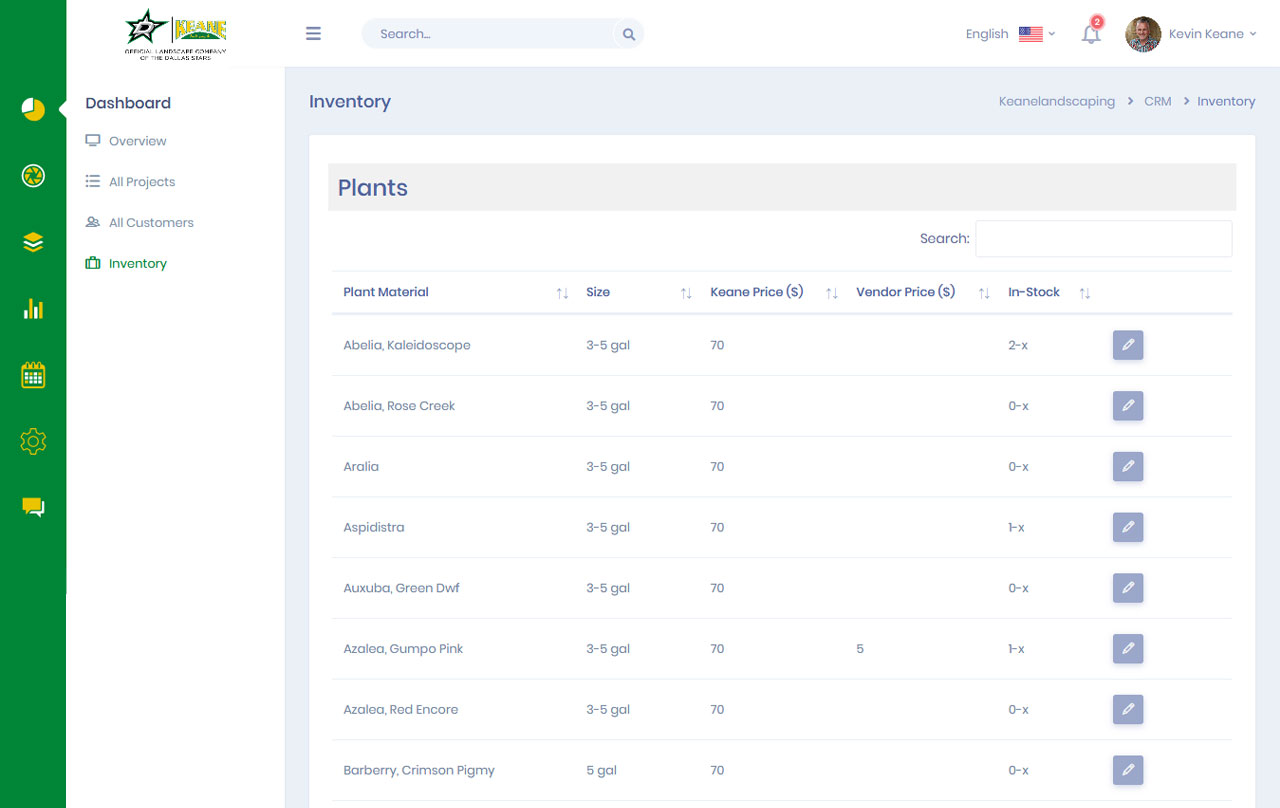The width and height of the screenshot is (1280, 808).
Task: Toggle the hamburger menu button
Action: coord(313,34)
